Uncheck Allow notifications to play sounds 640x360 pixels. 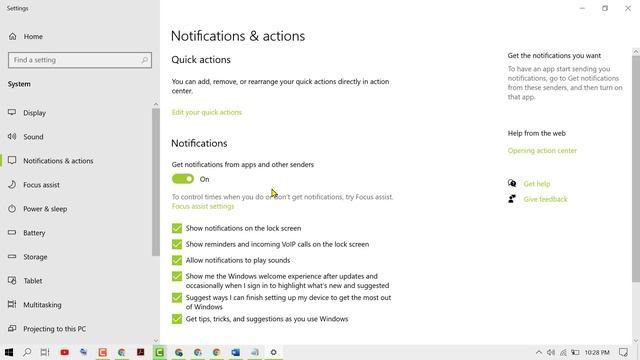click(177, 260)
